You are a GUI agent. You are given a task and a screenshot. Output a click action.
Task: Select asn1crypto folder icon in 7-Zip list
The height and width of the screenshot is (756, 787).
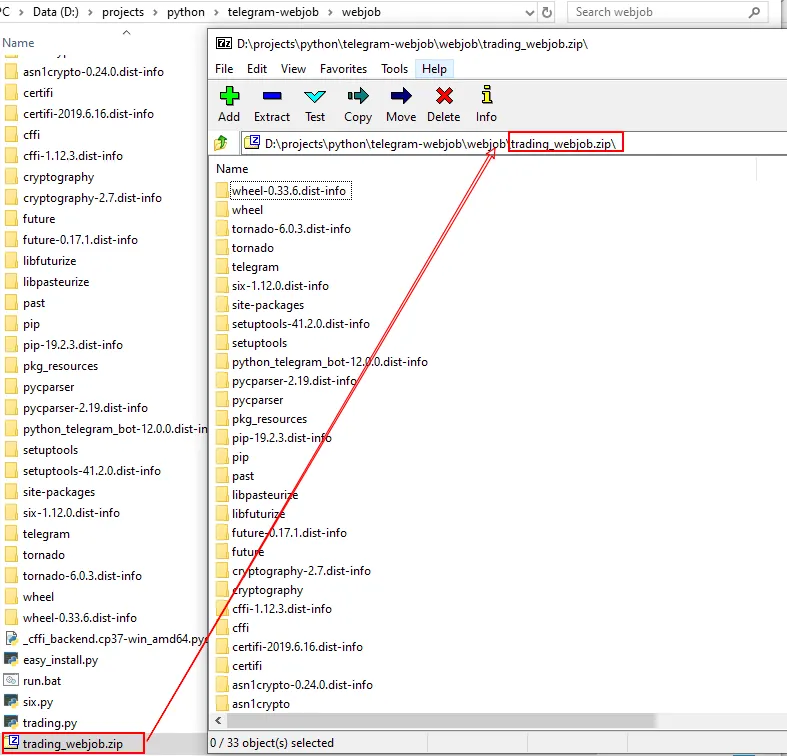[x=222, y=703]
